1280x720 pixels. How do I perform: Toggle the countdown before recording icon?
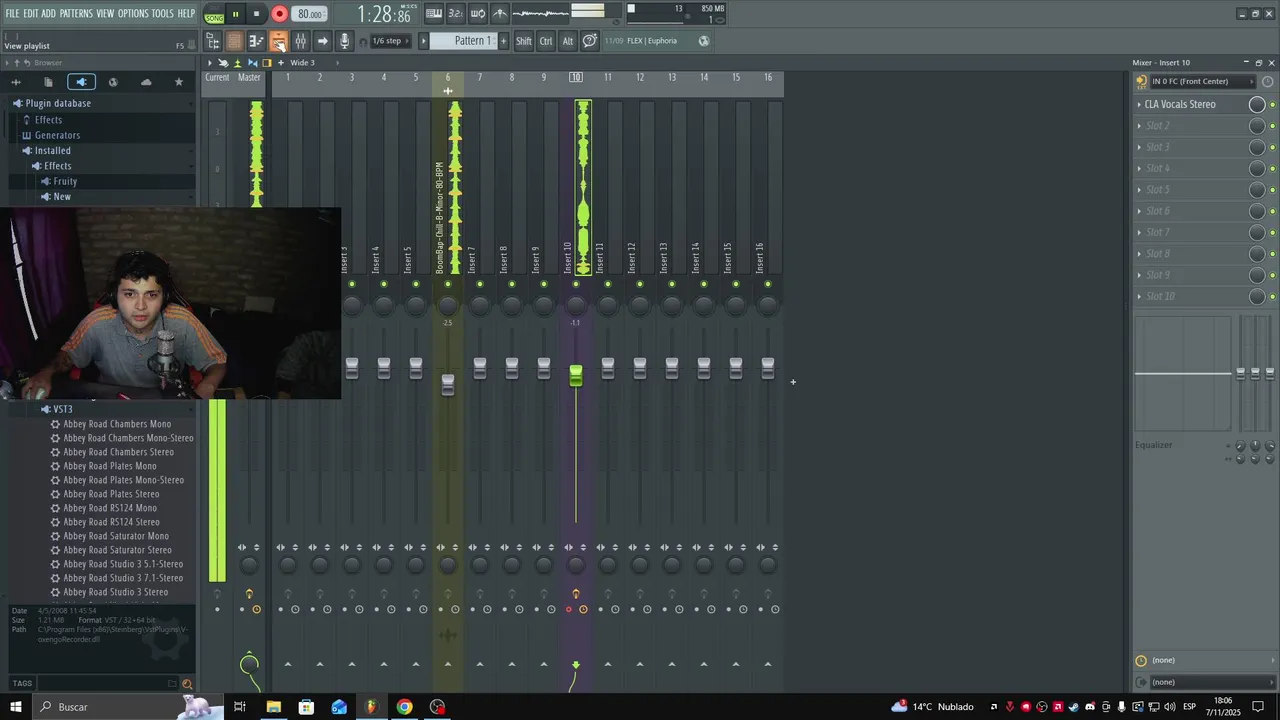[x=456, y=14]
